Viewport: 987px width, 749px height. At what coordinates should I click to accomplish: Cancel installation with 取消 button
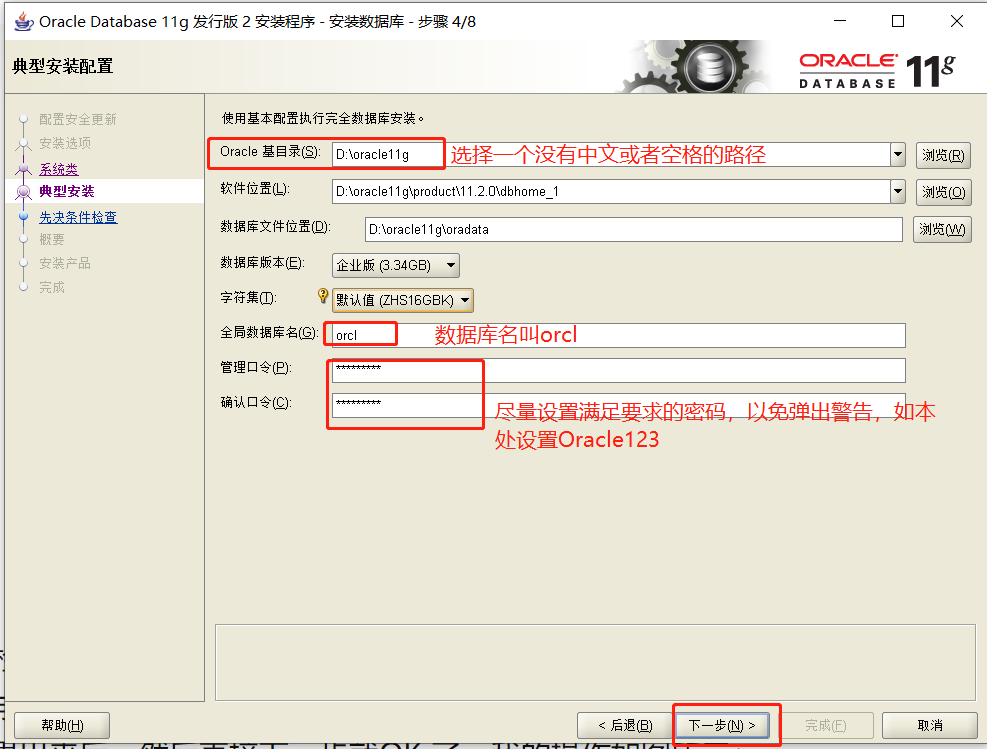pos(930,726)
